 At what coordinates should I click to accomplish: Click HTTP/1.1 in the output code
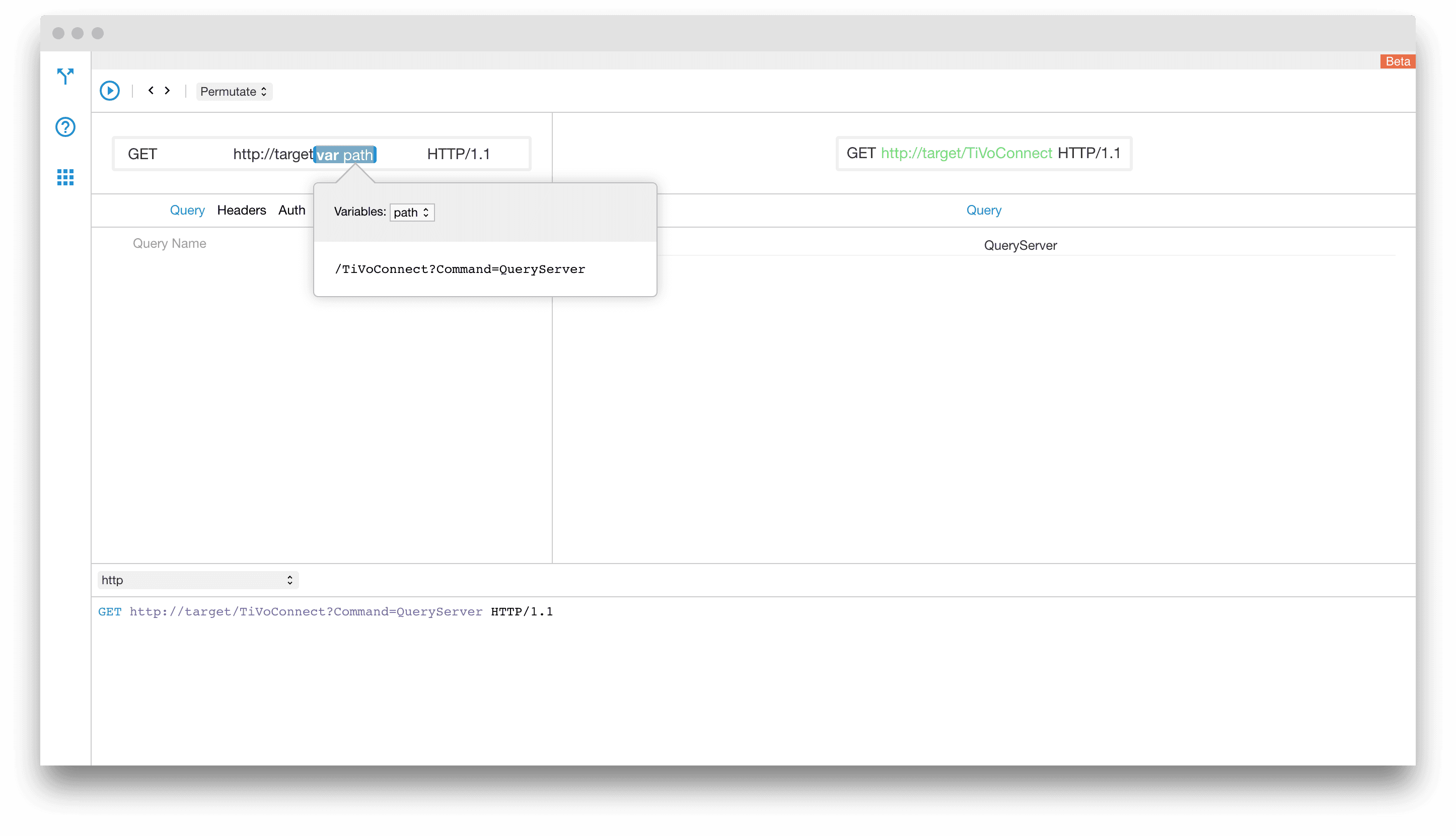point(522,611)
